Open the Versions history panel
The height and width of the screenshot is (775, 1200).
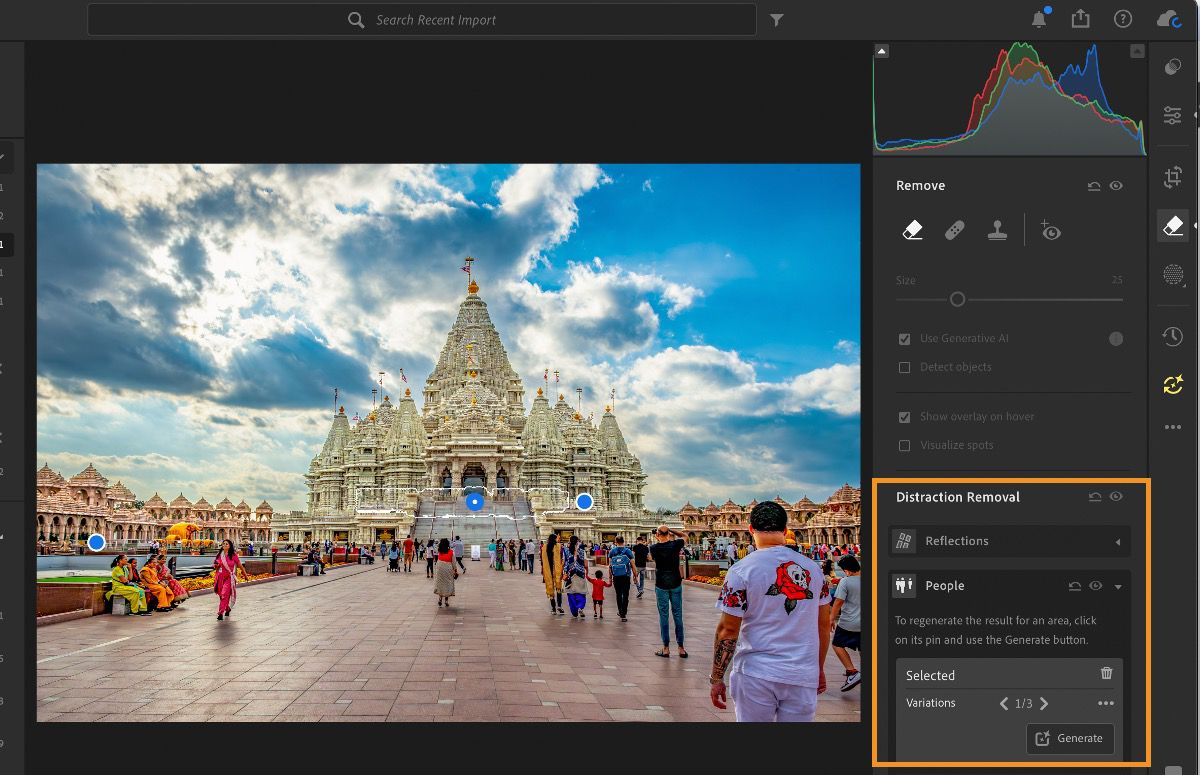pos(1172,336)
